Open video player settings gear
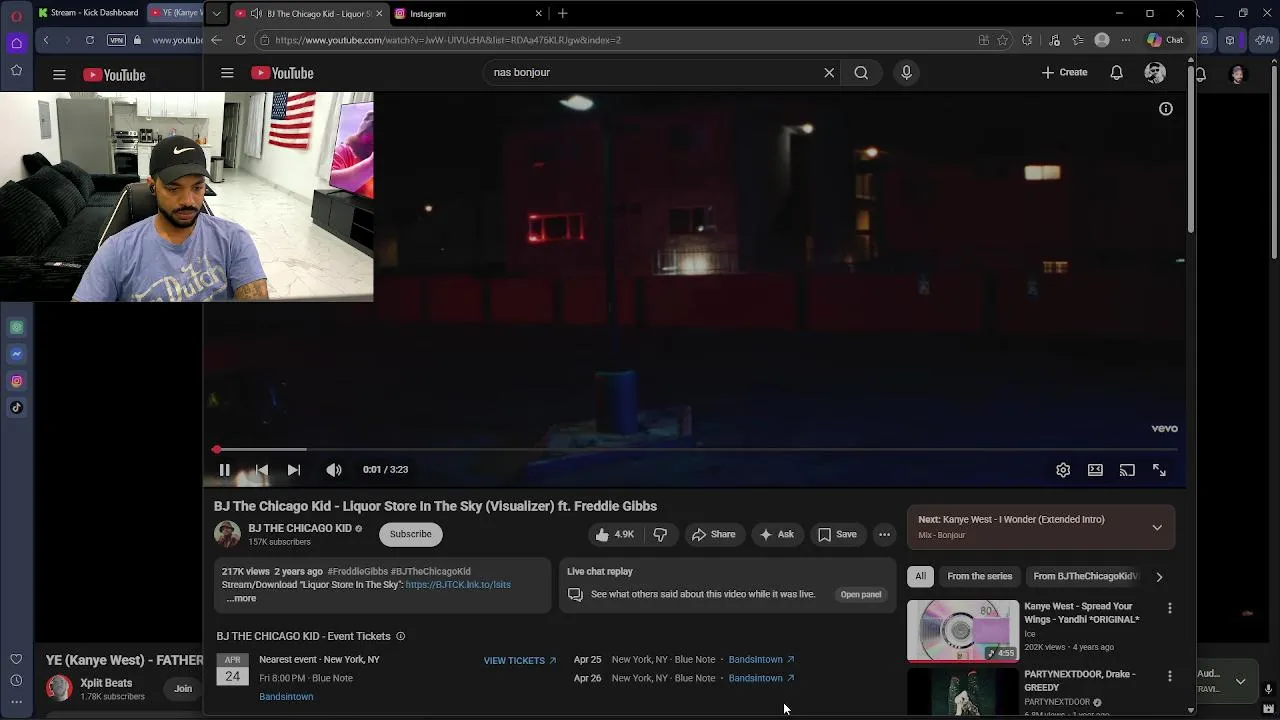The height and width of the screenshot is (720, 1280). click(x=1063, y=470)
